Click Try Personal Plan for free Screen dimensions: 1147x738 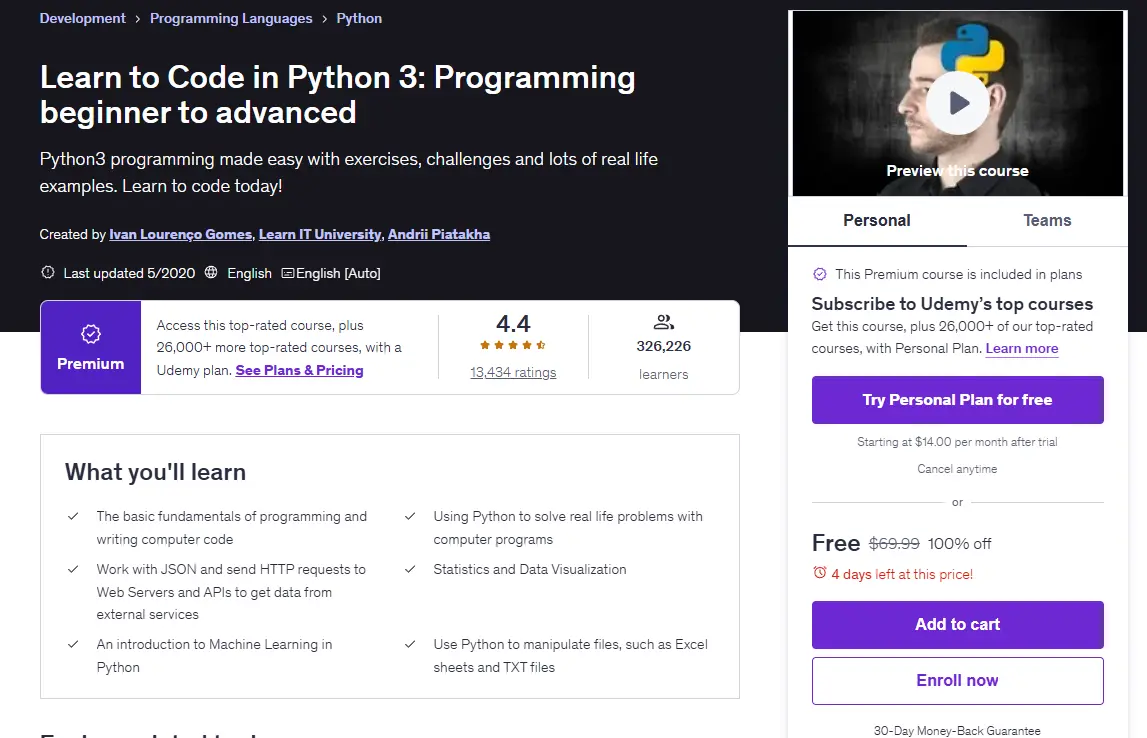[x=958, y=400]
